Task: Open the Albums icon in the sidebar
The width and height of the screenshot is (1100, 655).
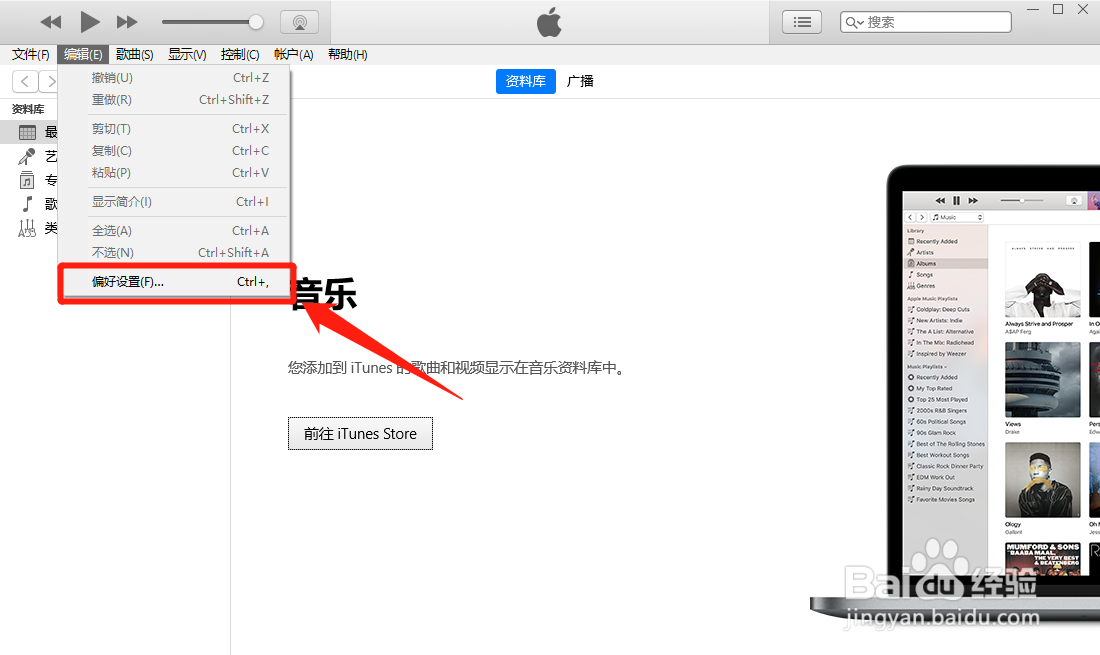Action: [27, 180]
